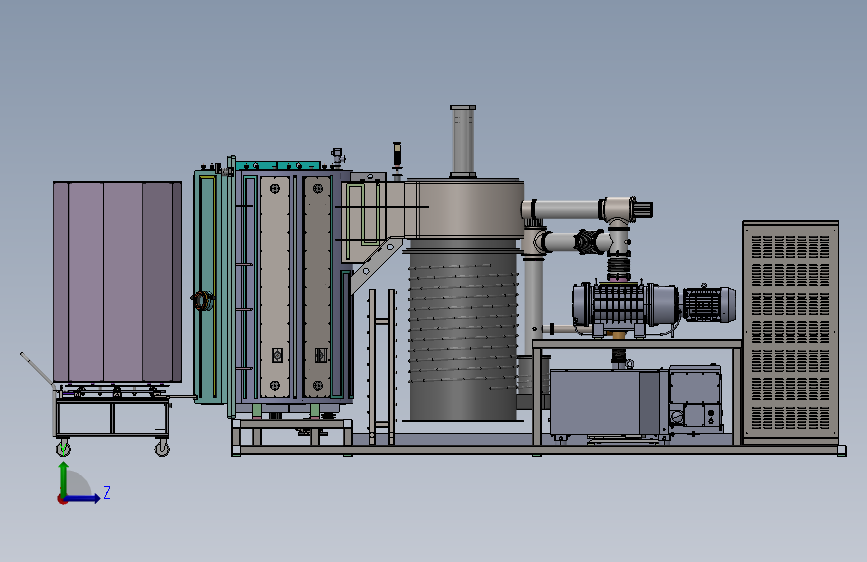Pick the diagonal support bracket with holes

377,266
